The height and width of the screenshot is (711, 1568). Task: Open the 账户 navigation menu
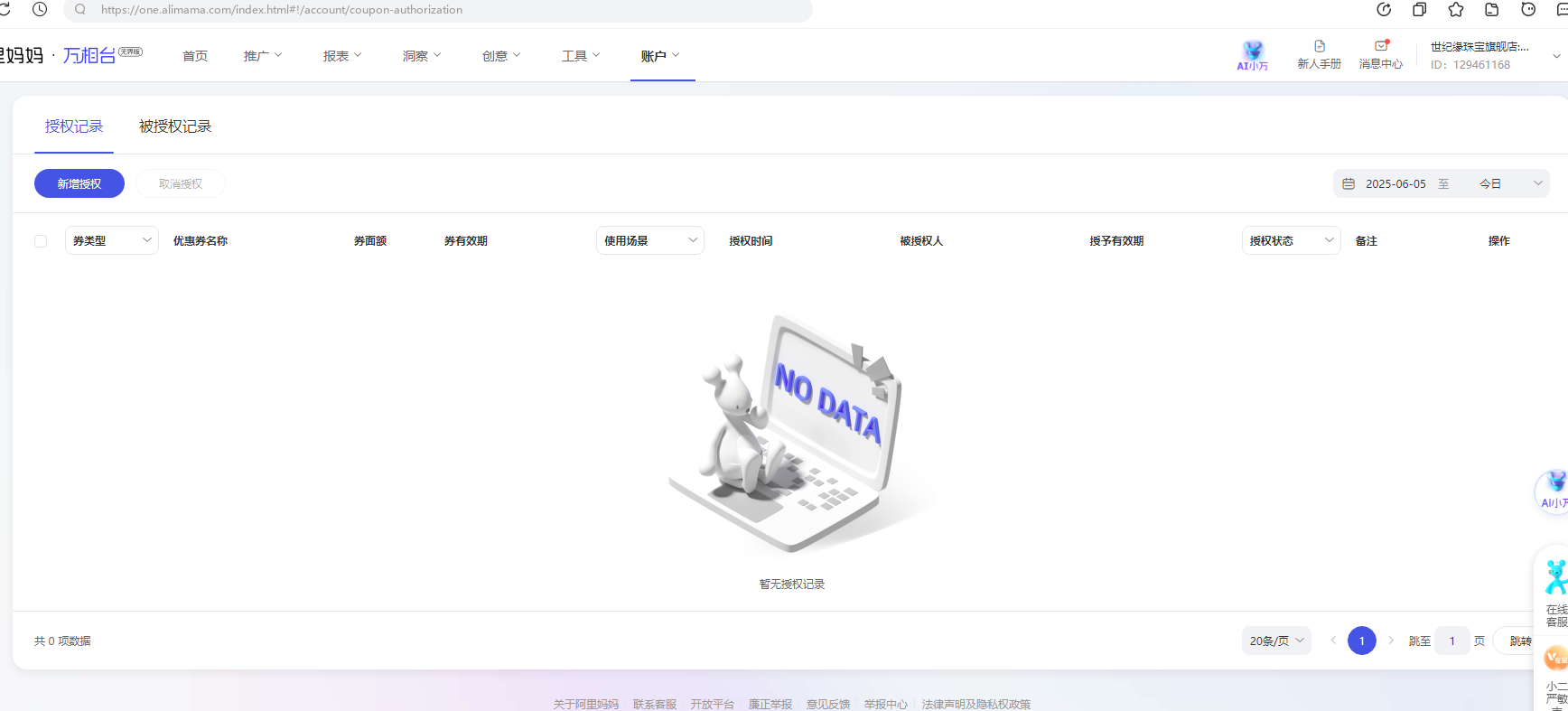(660, 56)
